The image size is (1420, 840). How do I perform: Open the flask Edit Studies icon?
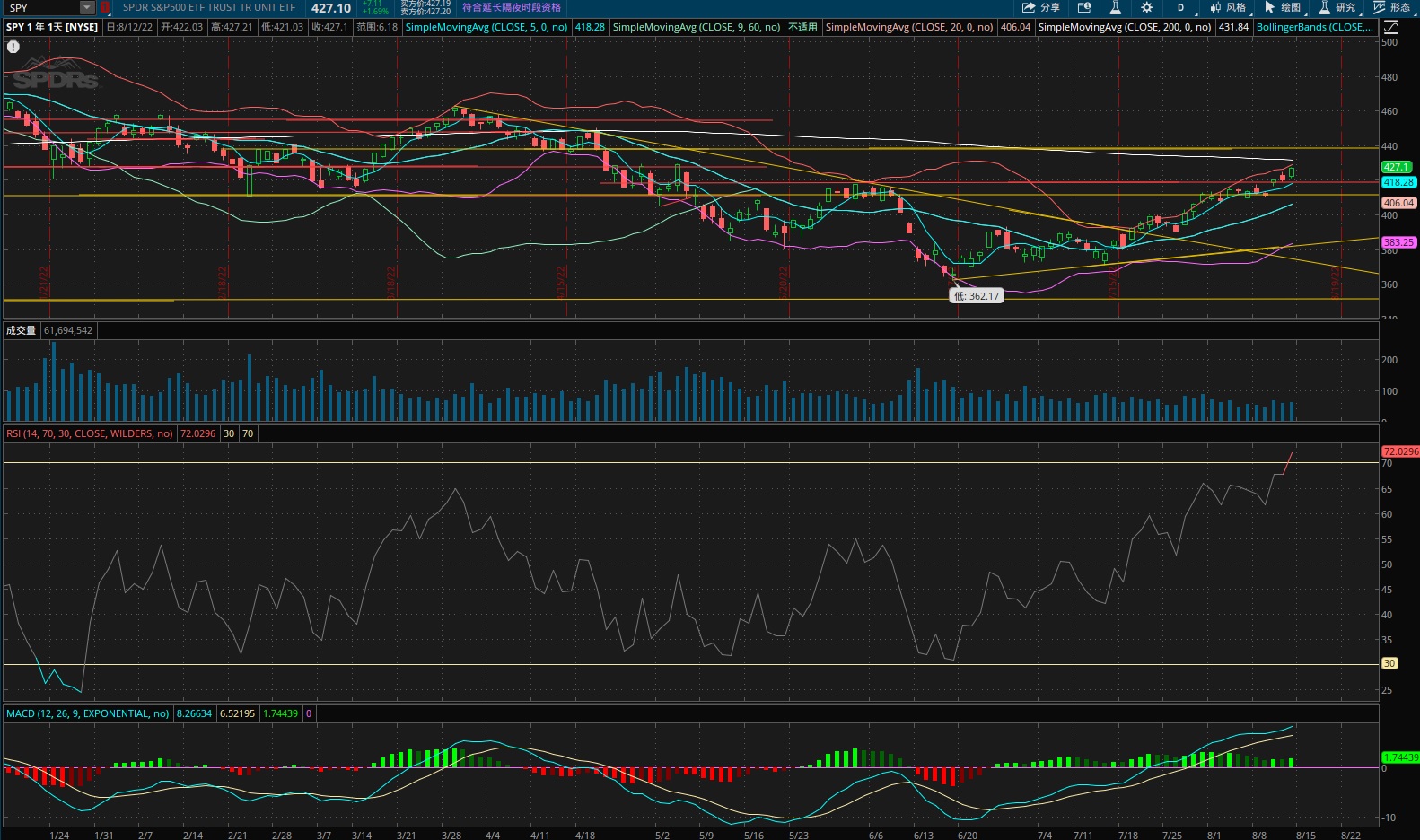point(1115,7)
